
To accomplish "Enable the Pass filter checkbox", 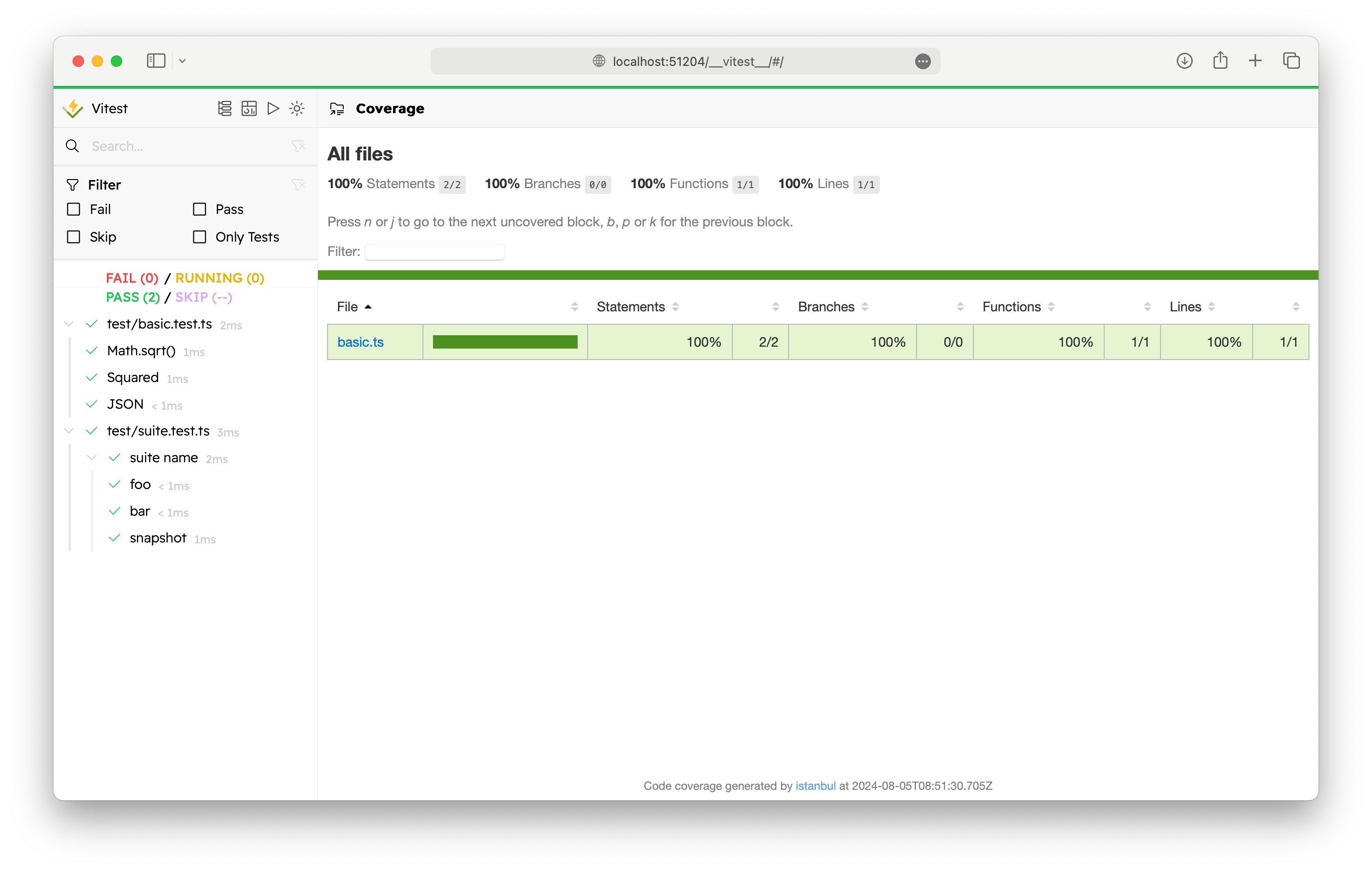I will 199,209.
